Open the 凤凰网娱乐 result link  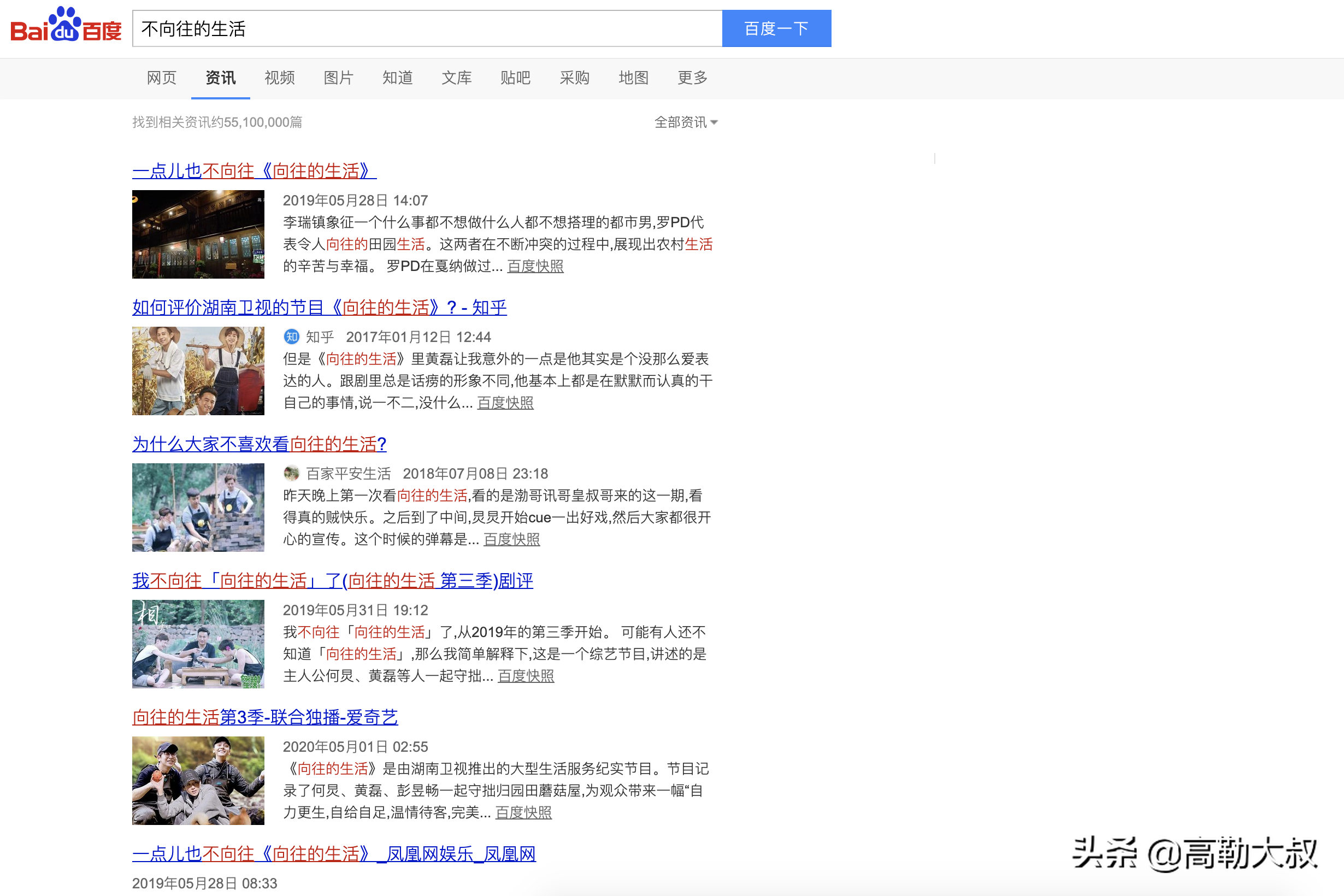click(x=334, y=854)
